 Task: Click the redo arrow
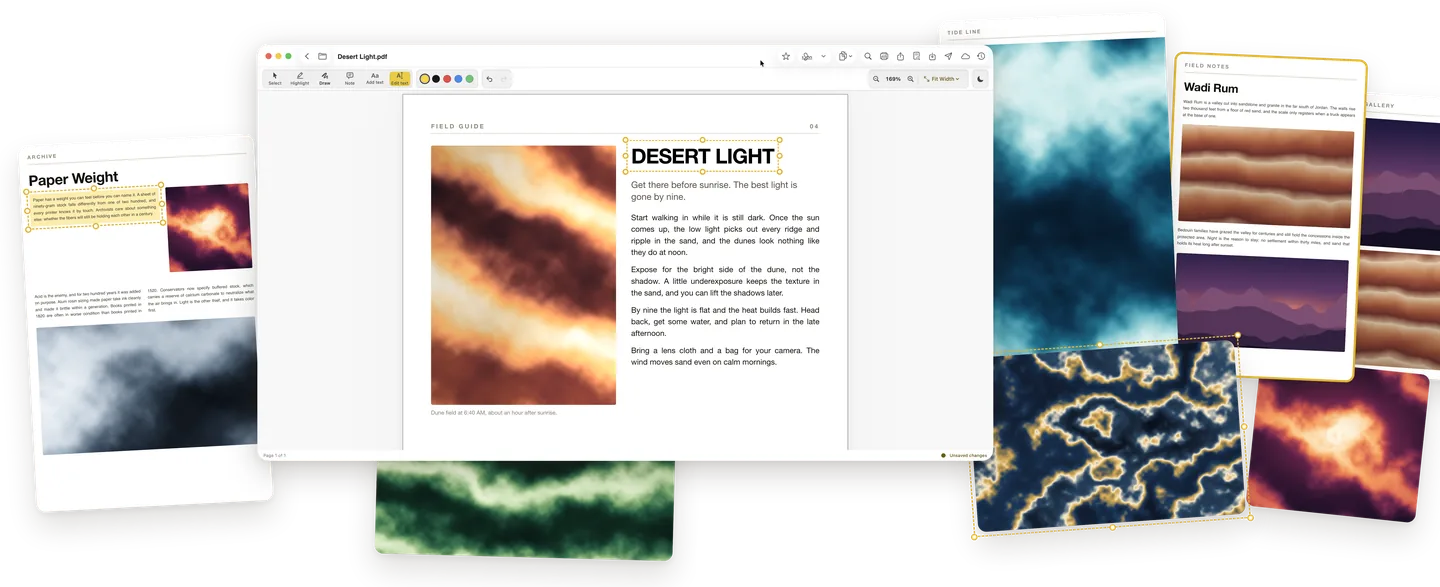tap(504, 79)
